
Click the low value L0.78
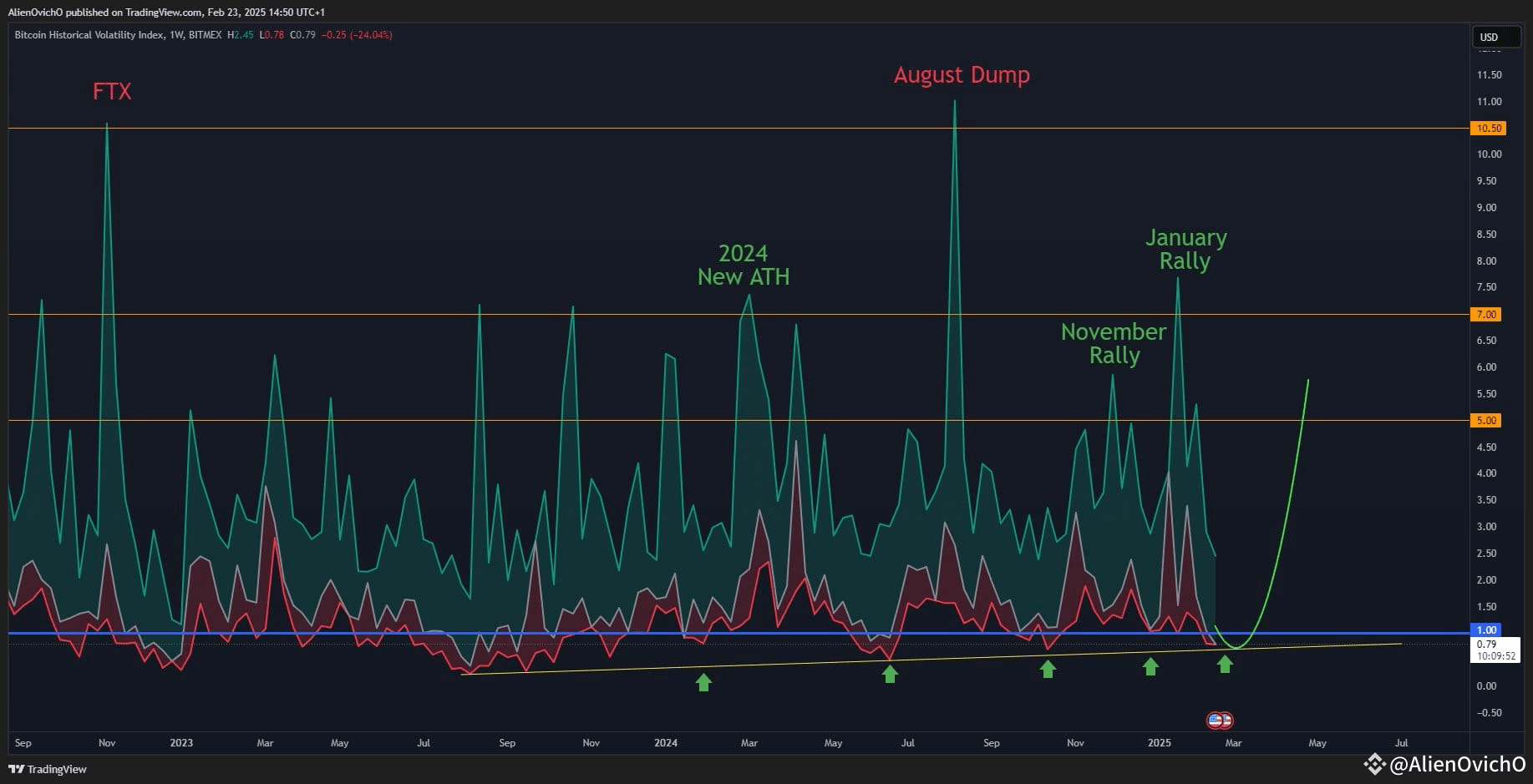coord(272,35)
